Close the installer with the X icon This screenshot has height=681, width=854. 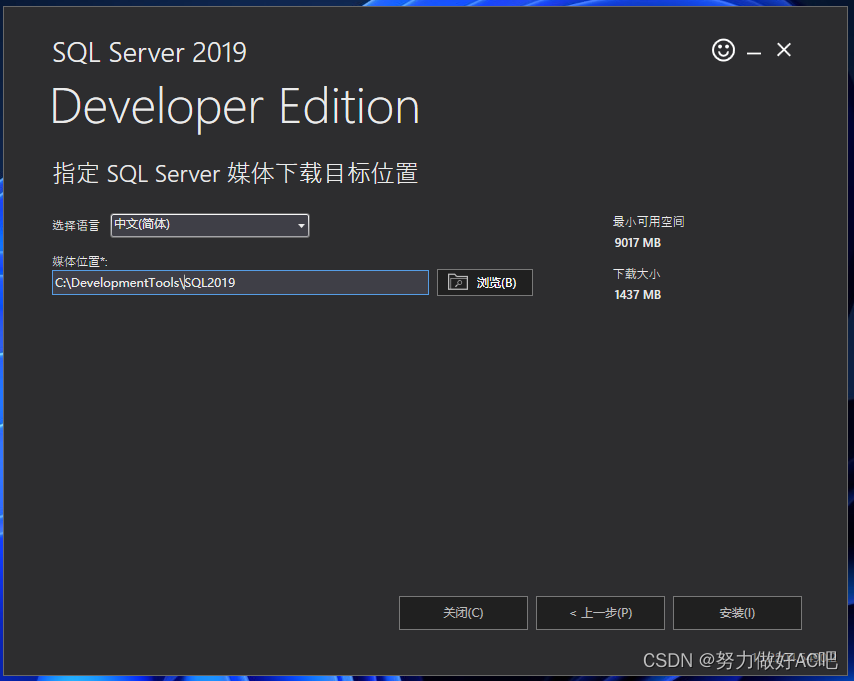[784, 50]
